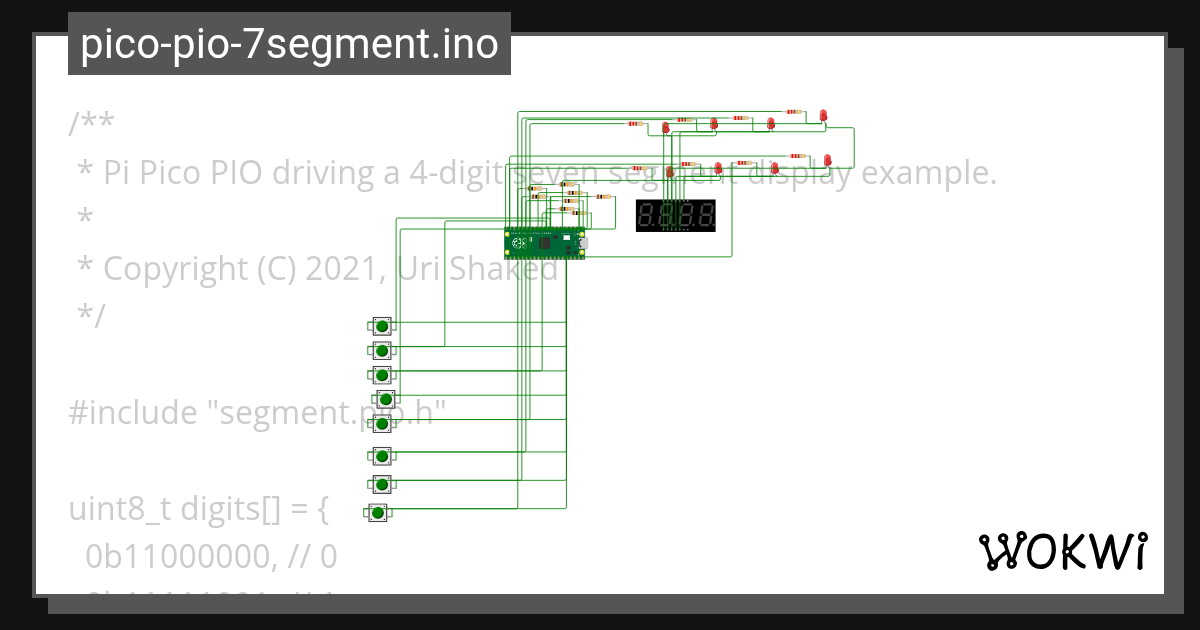
Task: Select the red LED on the second LED row
Action: 719,167
